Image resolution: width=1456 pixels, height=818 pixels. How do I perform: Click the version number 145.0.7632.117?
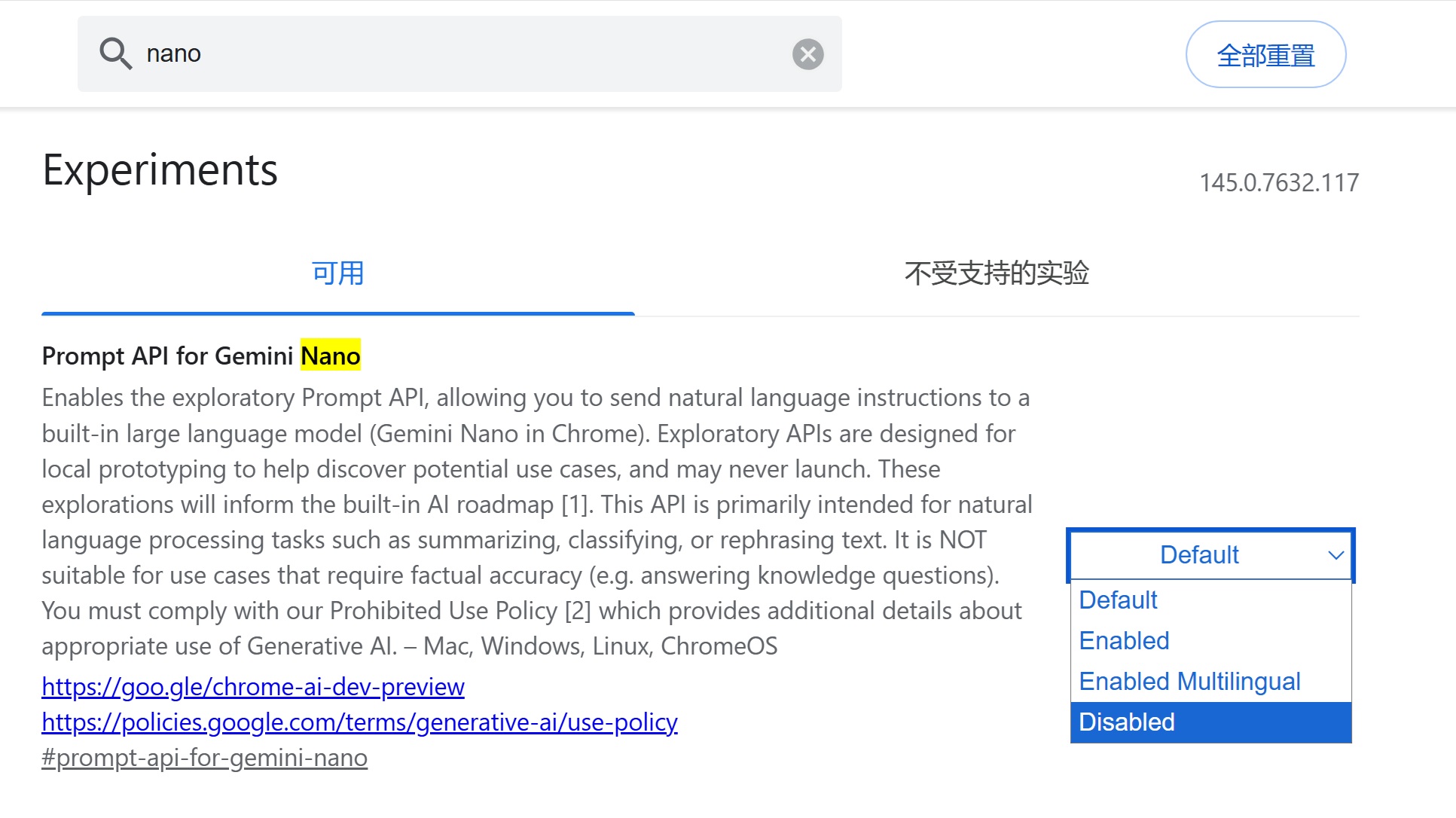pyautogui.click(x=1279, y=183)
